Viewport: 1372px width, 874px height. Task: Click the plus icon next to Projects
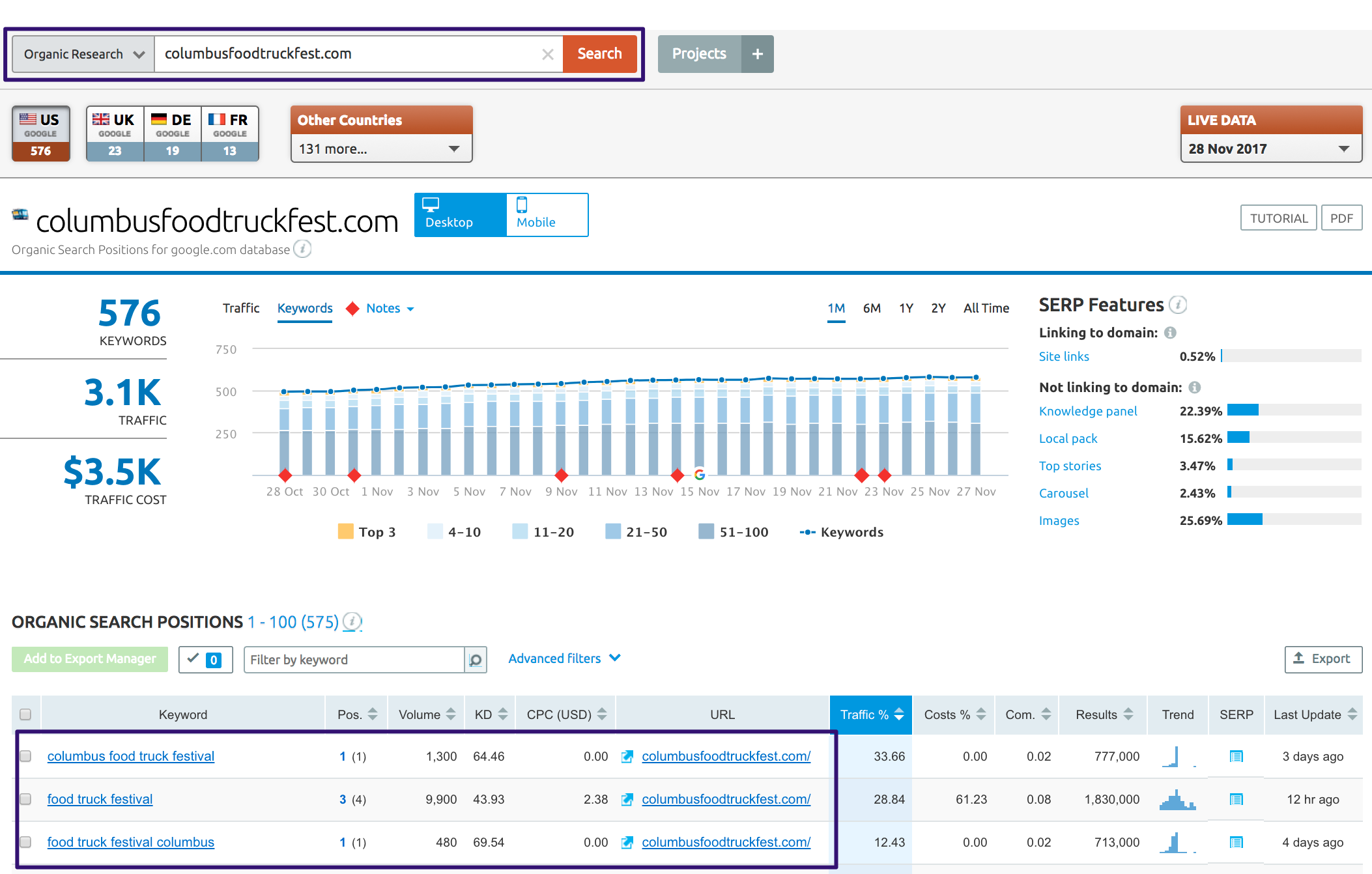(x=758, y=54)
